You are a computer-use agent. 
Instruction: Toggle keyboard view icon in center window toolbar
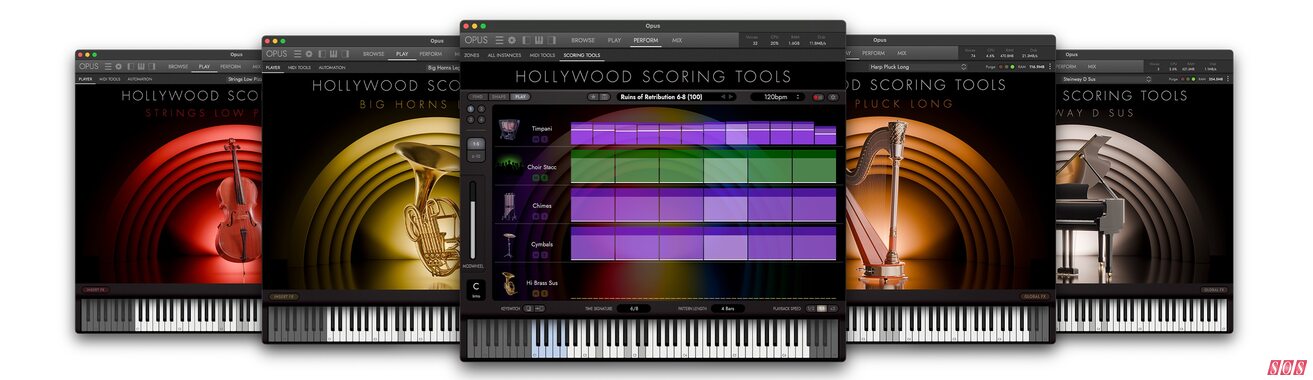click(538, 40)
